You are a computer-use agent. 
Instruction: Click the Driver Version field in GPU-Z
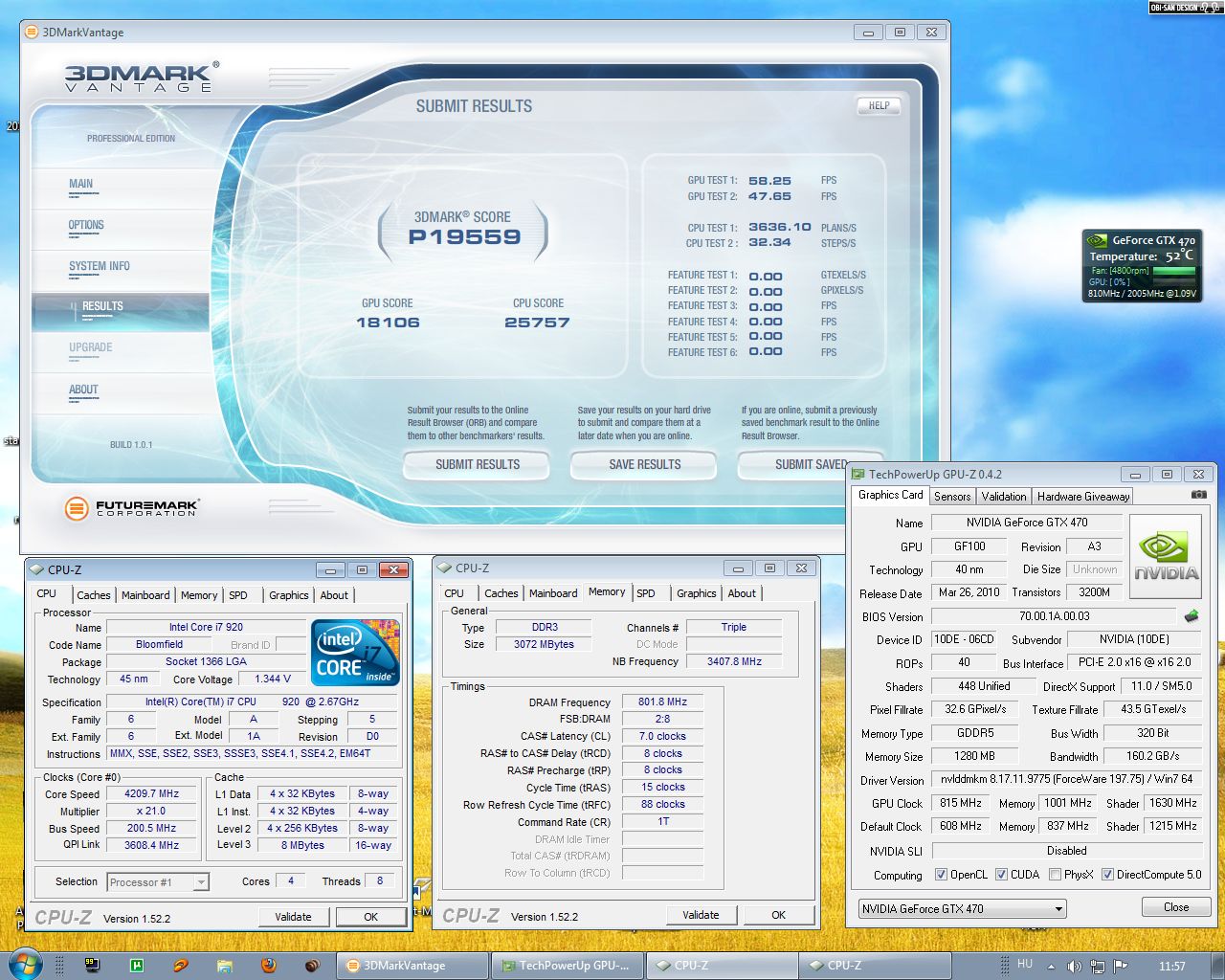click(x=1067, y=780)
